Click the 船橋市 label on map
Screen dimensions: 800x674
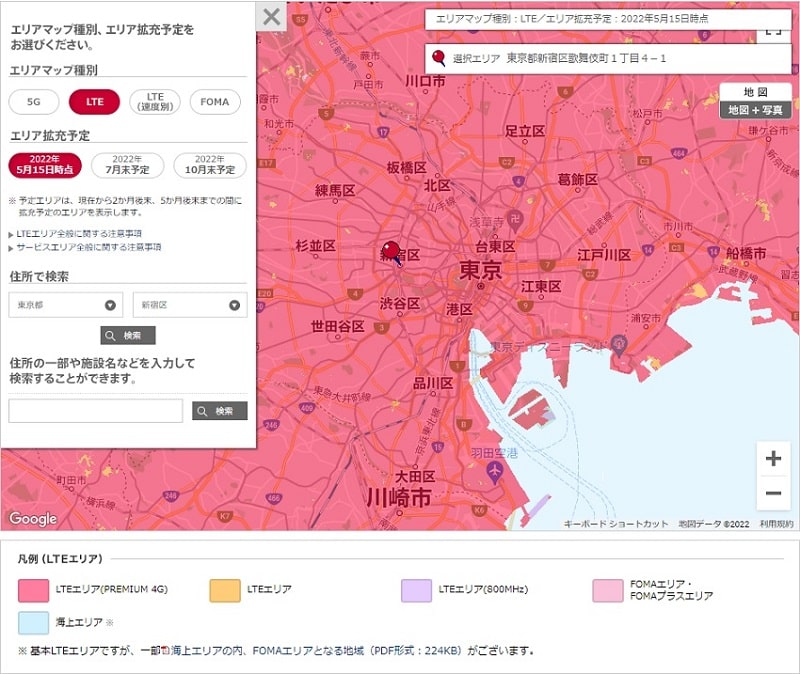pyautogui.click(x=746, y=254)
